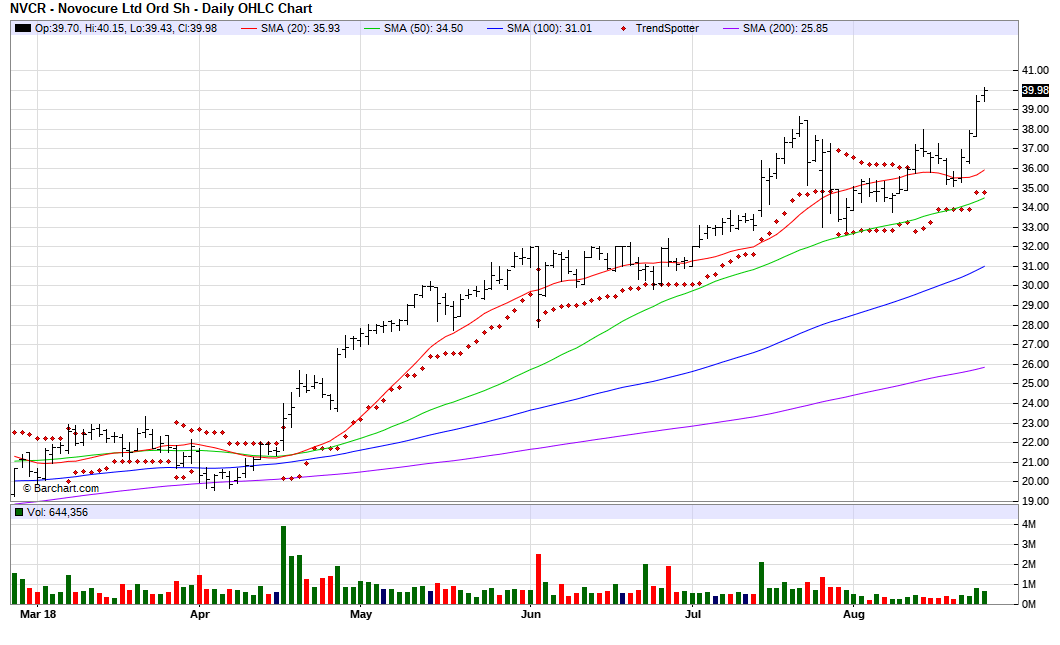
Task: Click the 36.00 price axis label
Action: coord(1036,168)
